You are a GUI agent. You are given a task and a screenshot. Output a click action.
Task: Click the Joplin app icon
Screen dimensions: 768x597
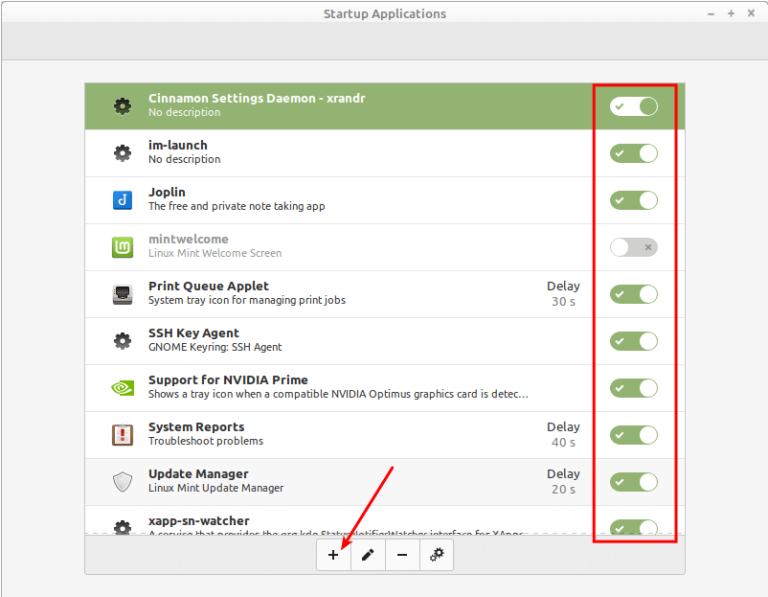point(122,200)
